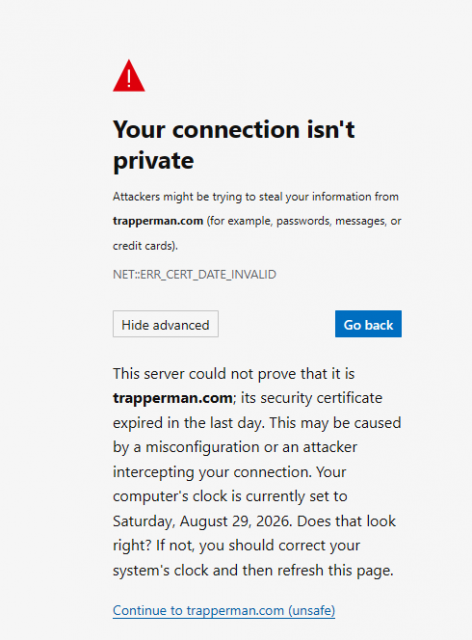
Task: Click the red warning triangle icon
Action: pyautogui.click(x=129, y=76)
